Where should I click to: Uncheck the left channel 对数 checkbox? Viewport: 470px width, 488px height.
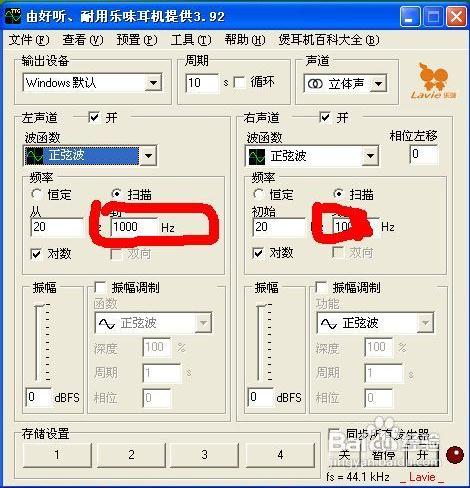tap(36, 254)
